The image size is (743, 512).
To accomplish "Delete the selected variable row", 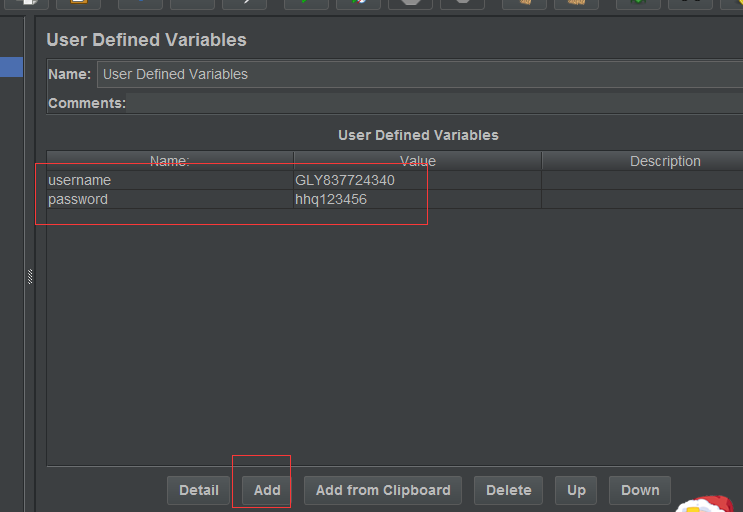I will coord(508,490).
